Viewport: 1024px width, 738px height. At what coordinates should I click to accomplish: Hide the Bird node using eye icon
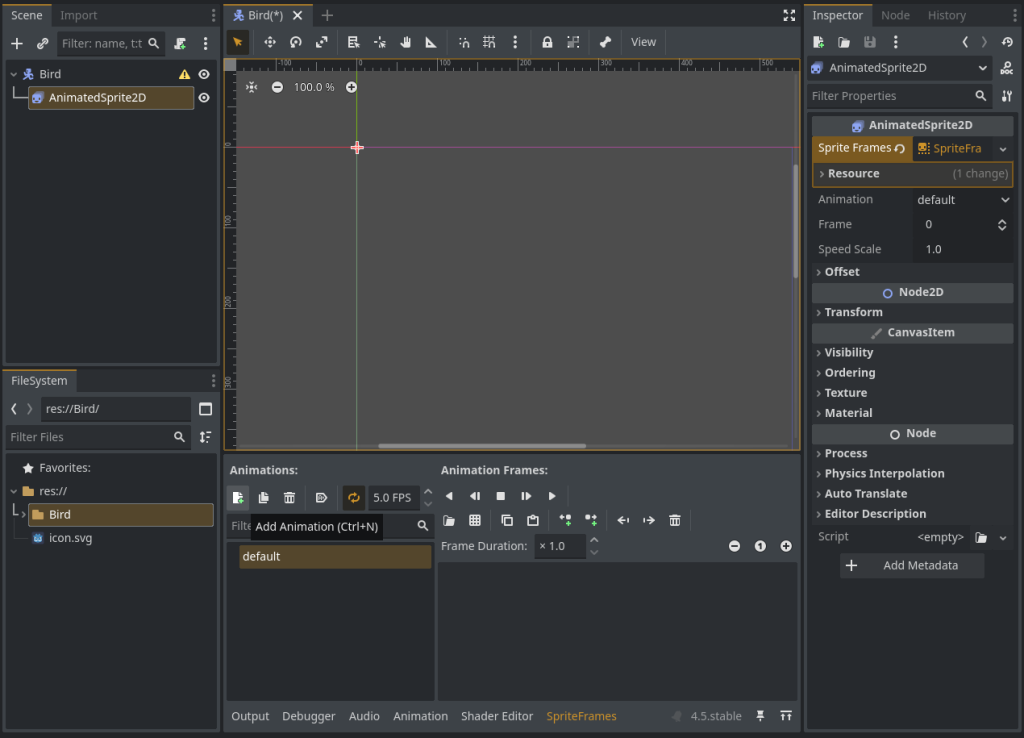(204, 74)
